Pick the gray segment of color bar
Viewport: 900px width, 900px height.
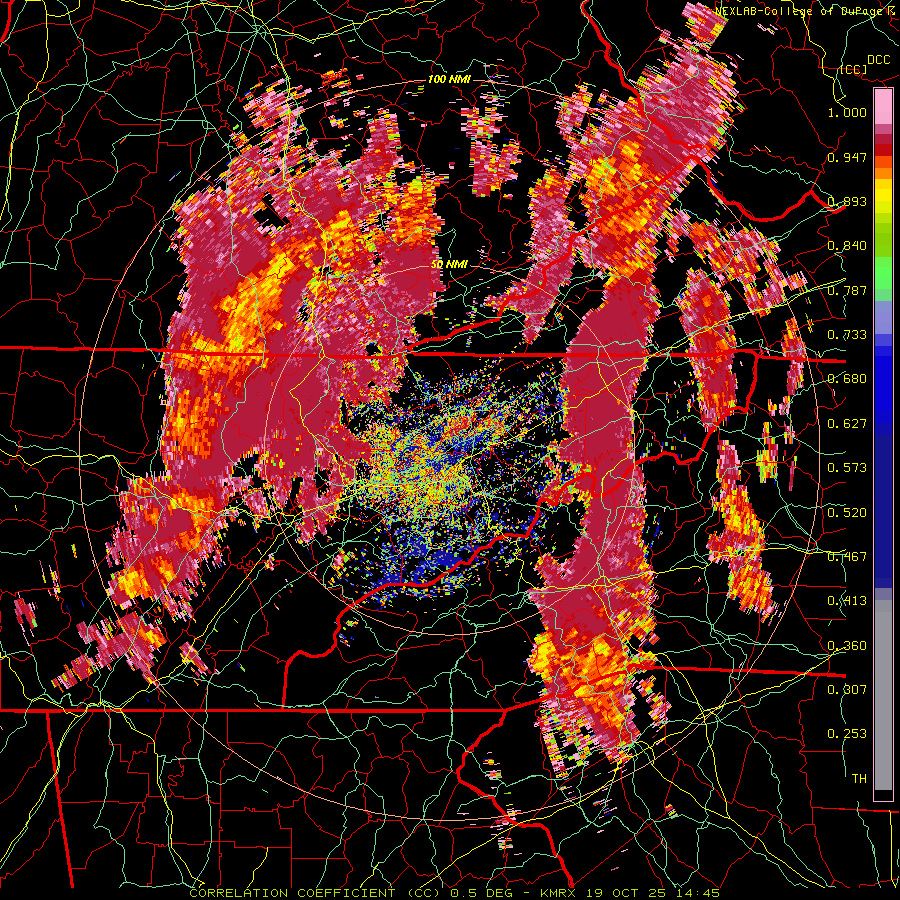coord(883,695)
